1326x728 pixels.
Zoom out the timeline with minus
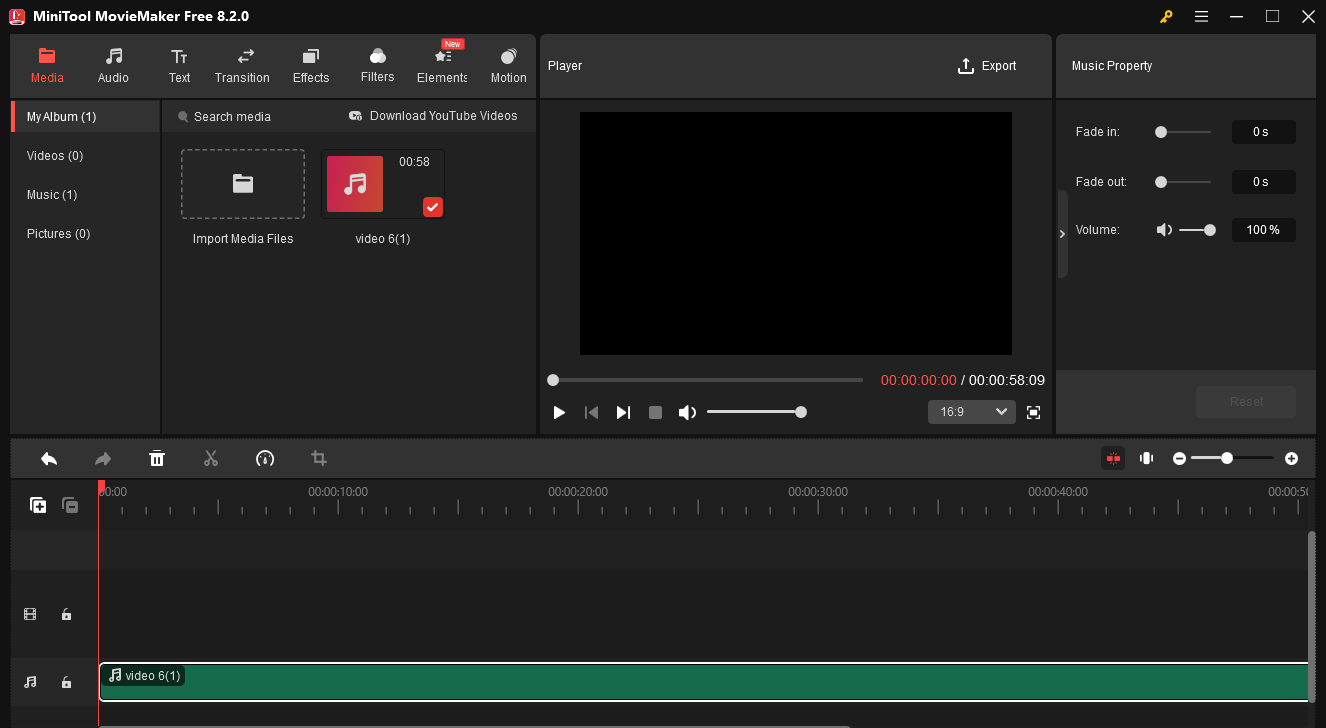click(1179, 458)
